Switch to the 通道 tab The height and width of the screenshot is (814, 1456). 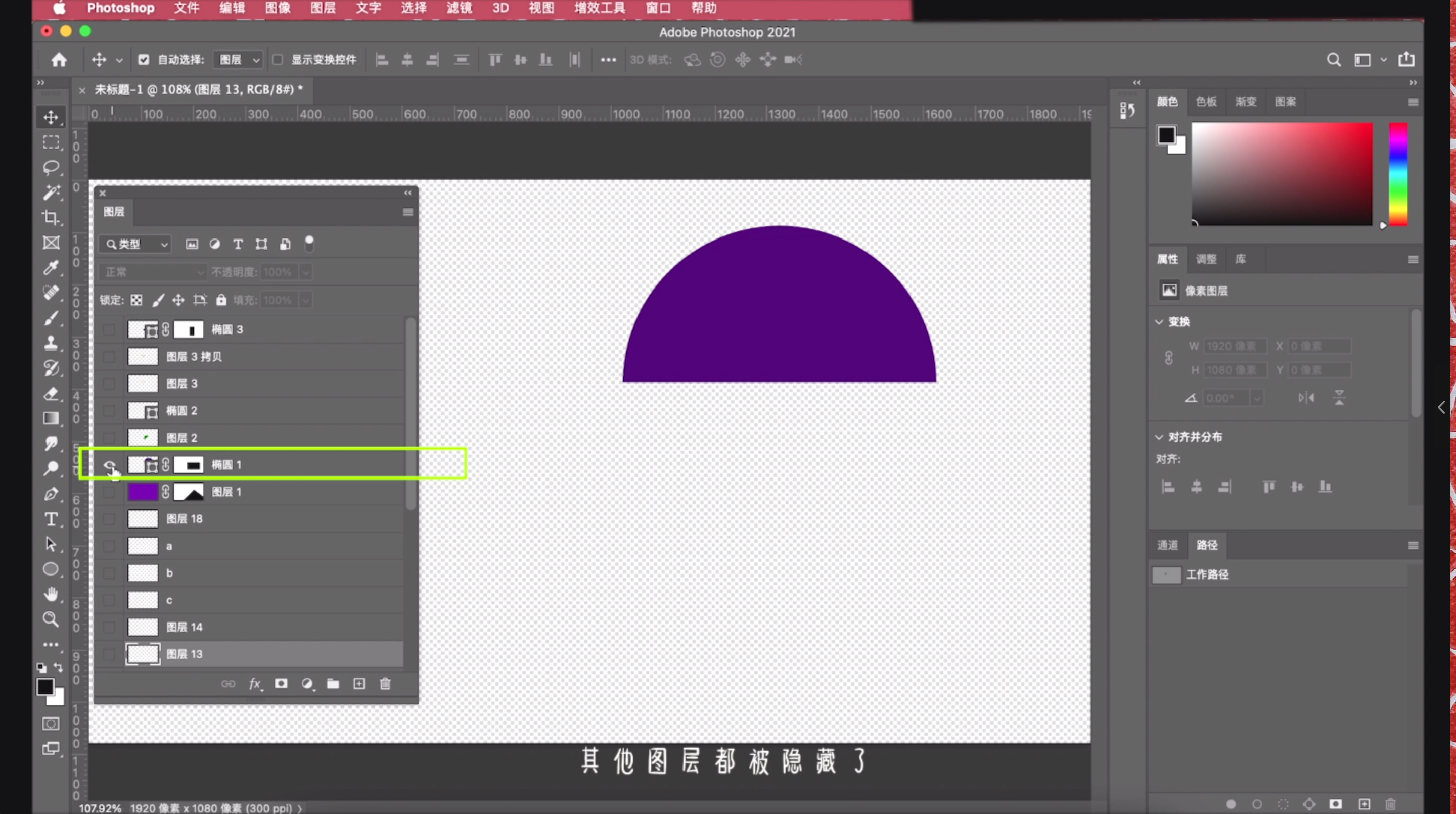(x=1167, y=545)
